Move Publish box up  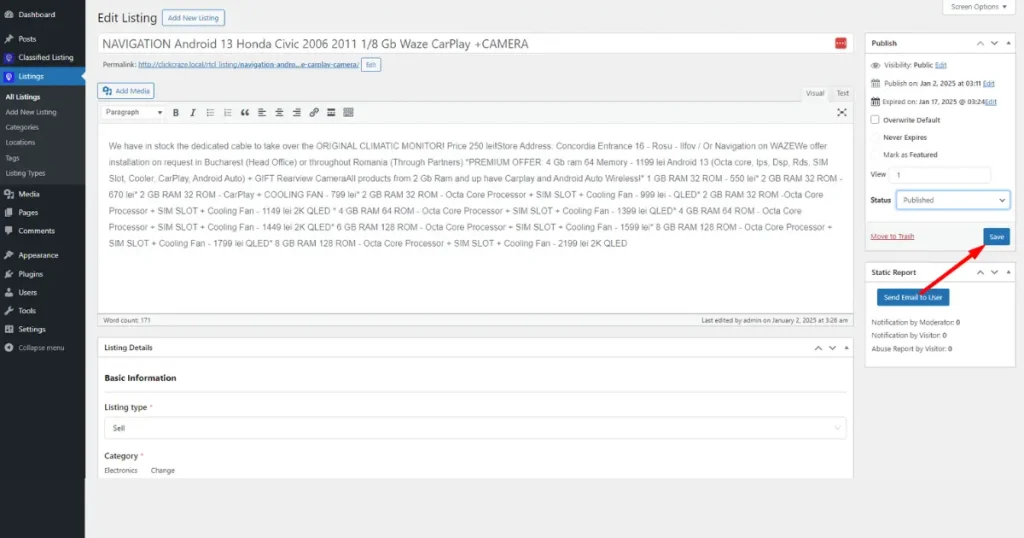pyautogui.click(x=980, y=43)
